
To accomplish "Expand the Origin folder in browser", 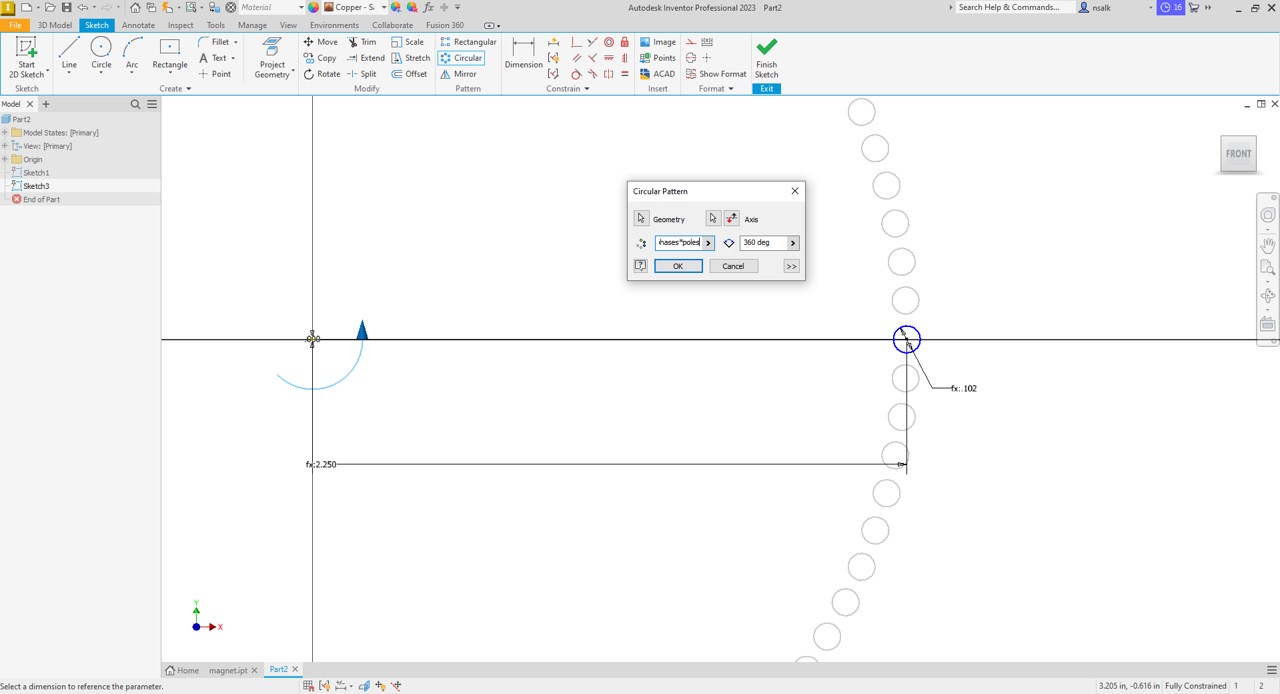I will click(x=5, y=159).
